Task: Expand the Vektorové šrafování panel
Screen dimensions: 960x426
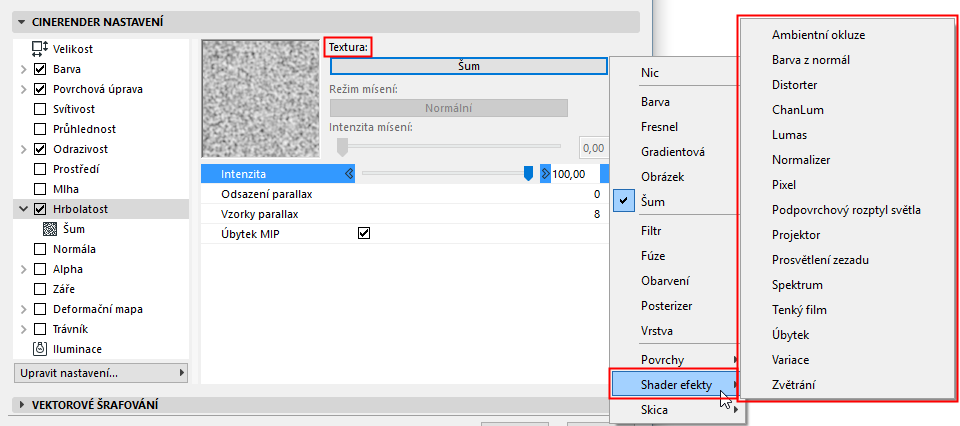Action: tap(22, 405)
